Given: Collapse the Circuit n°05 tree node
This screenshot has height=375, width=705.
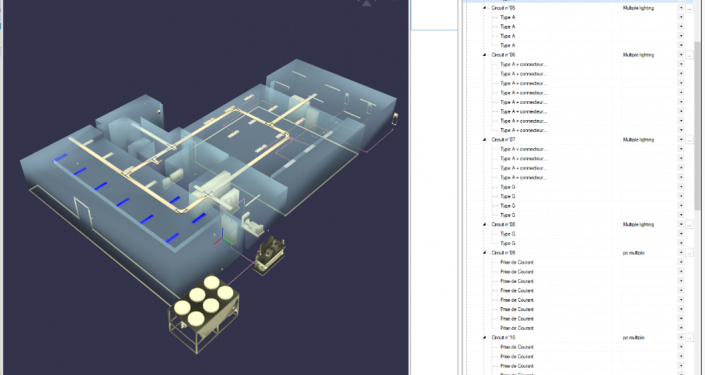Looking at the screenshot, I should [x=485, y=8].
